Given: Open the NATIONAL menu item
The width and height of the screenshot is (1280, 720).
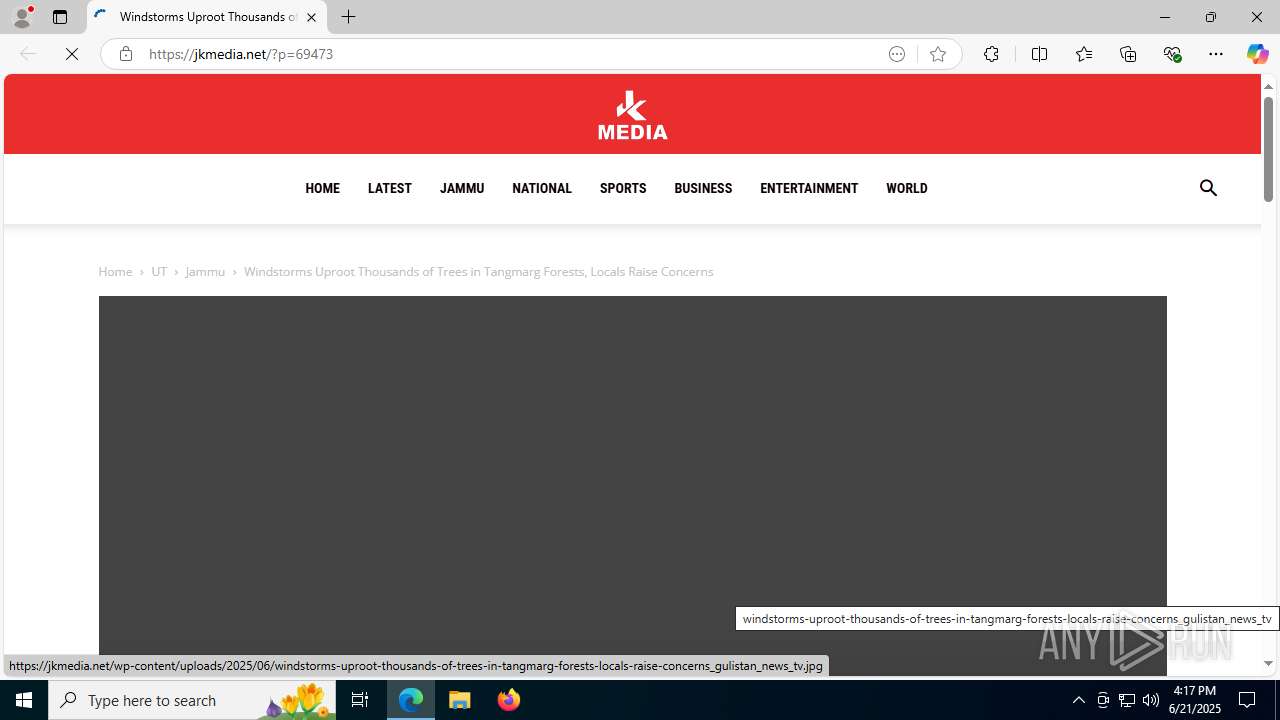Looking at the screenshot, I should pyautogui.click(x=542, y=188).
